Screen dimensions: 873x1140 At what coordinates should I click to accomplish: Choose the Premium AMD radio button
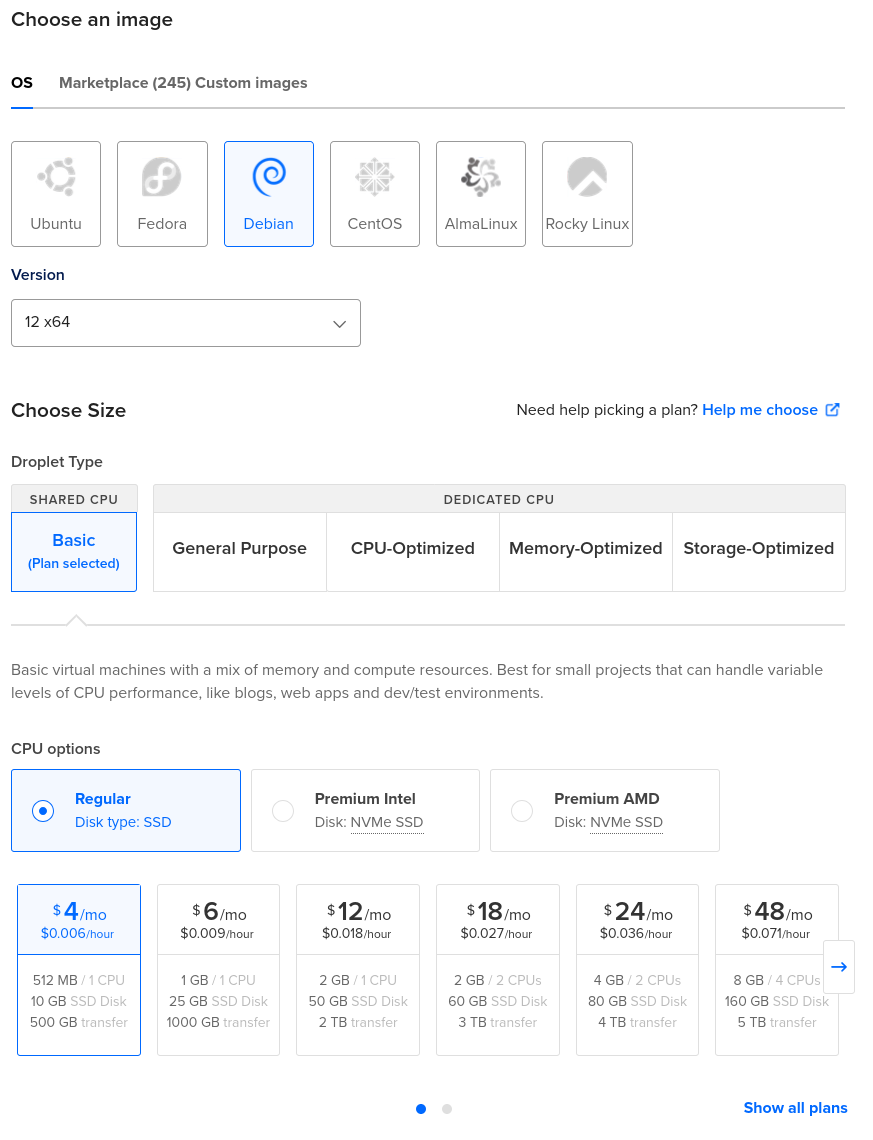coord(522,810)
